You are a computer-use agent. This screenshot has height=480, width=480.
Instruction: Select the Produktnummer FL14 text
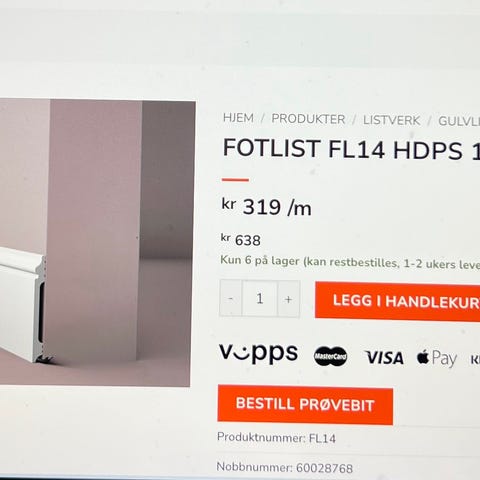coord(276,437)
